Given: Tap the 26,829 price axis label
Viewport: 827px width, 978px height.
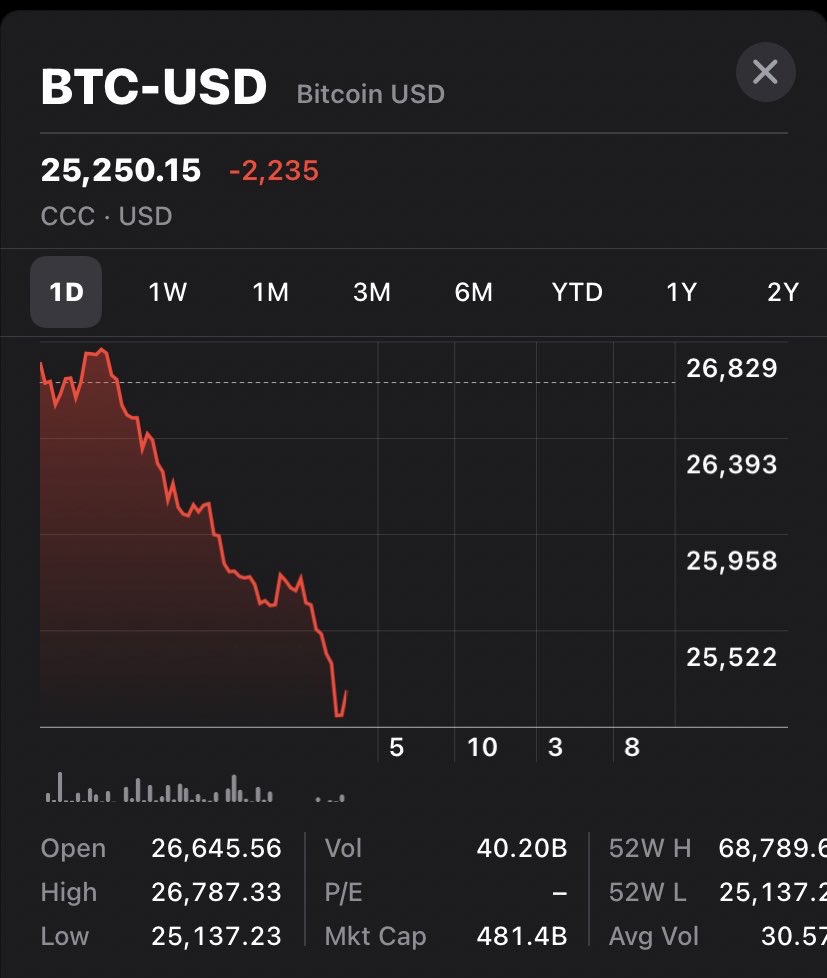Looking at the screenshot, I should pyautogui.click(x=731, y=369).
